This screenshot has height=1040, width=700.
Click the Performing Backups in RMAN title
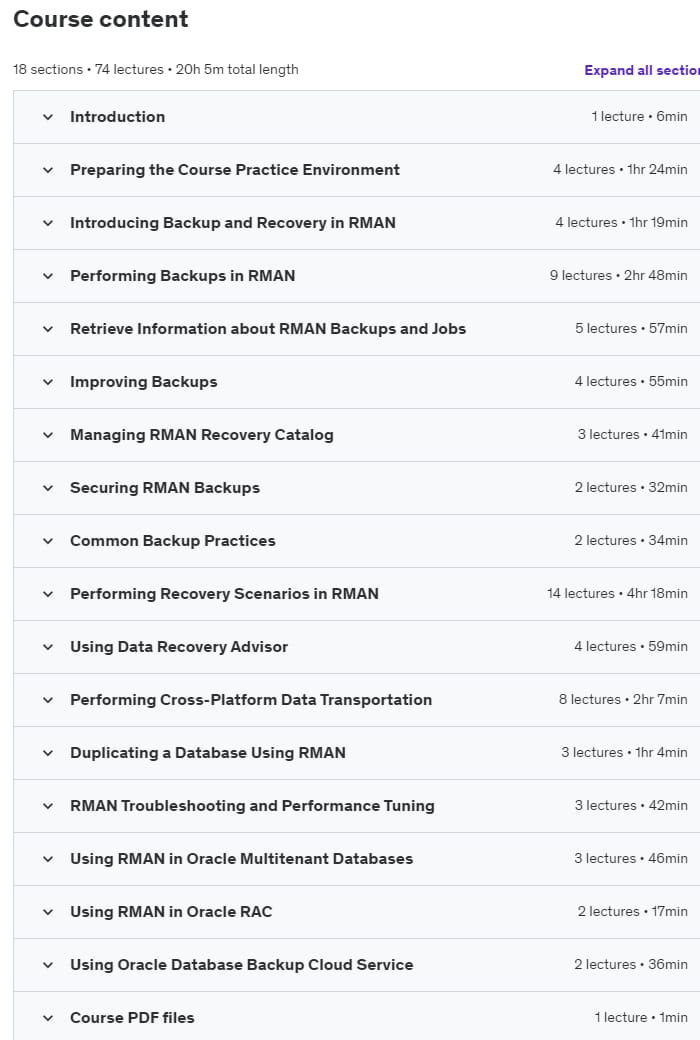182,276
